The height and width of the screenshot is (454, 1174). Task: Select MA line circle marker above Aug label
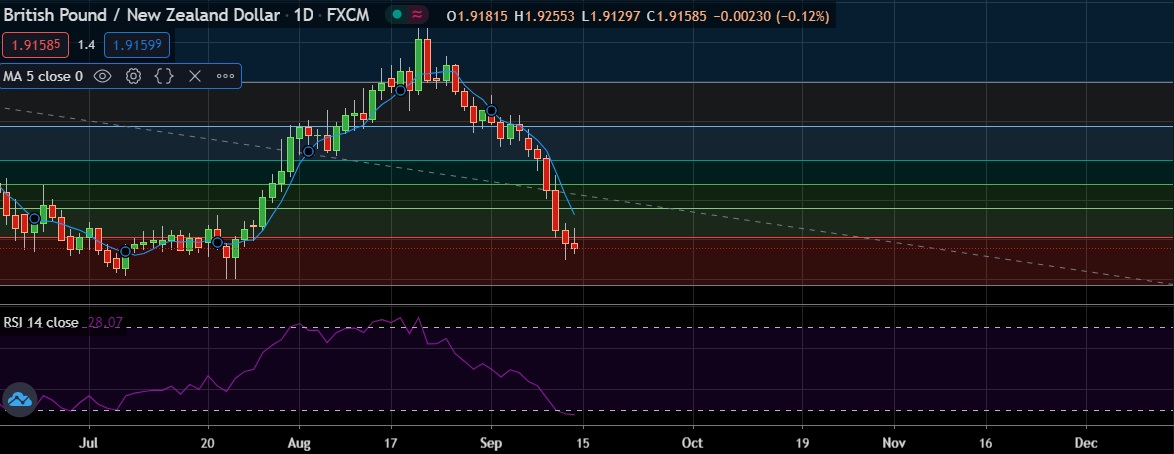[308, 151]
